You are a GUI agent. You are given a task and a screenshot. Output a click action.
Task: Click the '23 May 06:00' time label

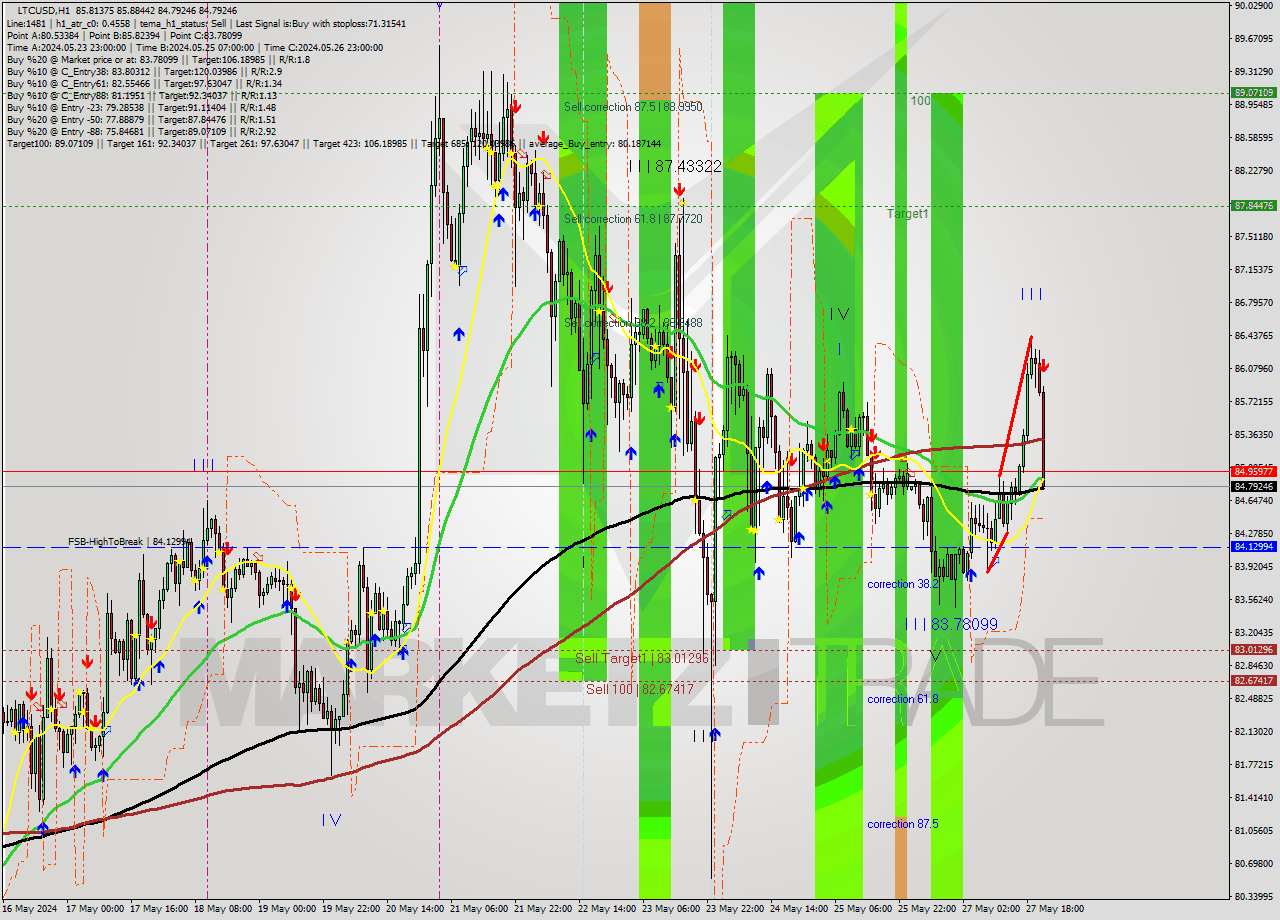pyautogui.click(x=671, y=909)
